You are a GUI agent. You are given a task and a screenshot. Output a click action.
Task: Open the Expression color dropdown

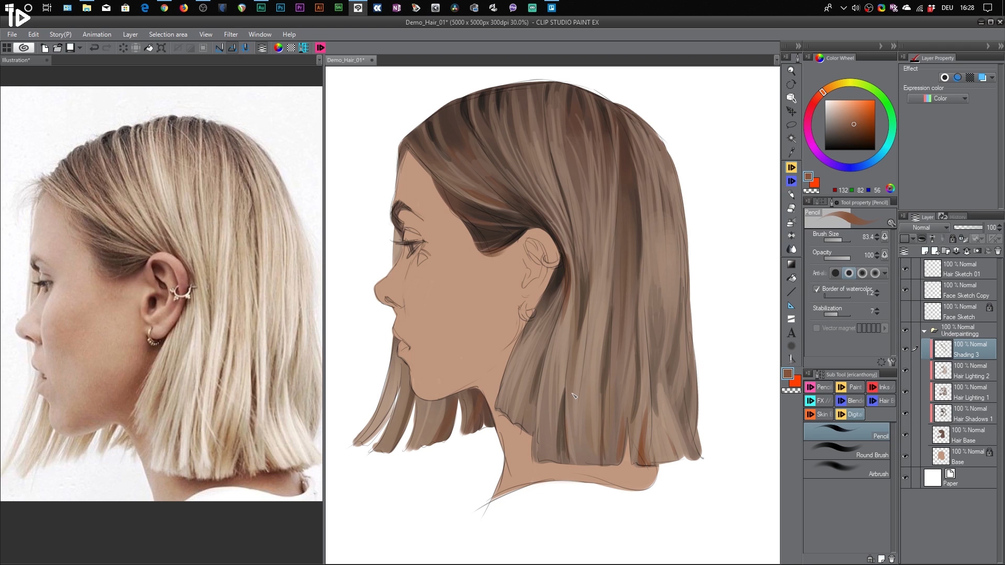click(x=938, y=98)
